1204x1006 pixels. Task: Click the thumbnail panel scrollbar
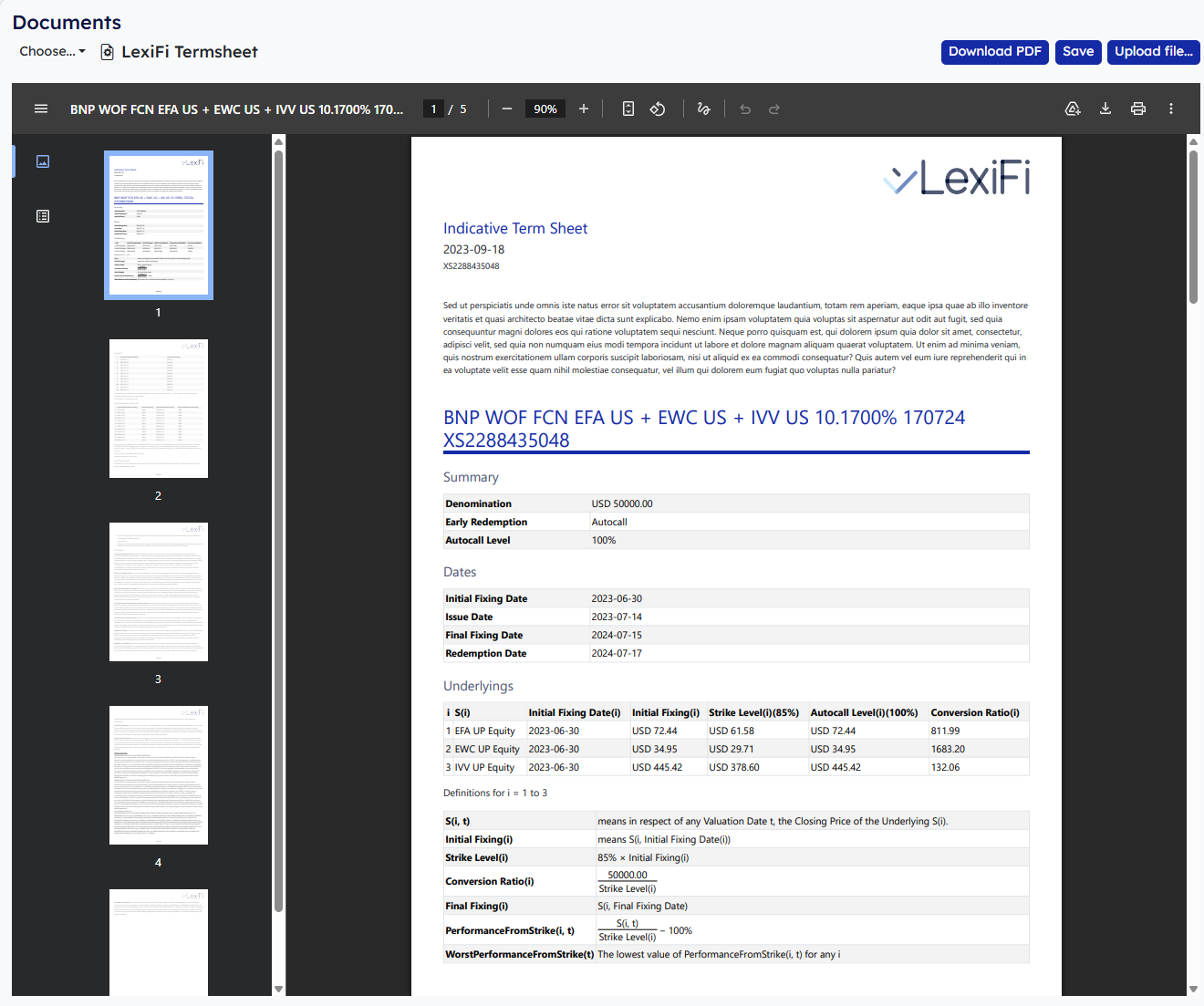pyautogui.click(x=279, y=531)
